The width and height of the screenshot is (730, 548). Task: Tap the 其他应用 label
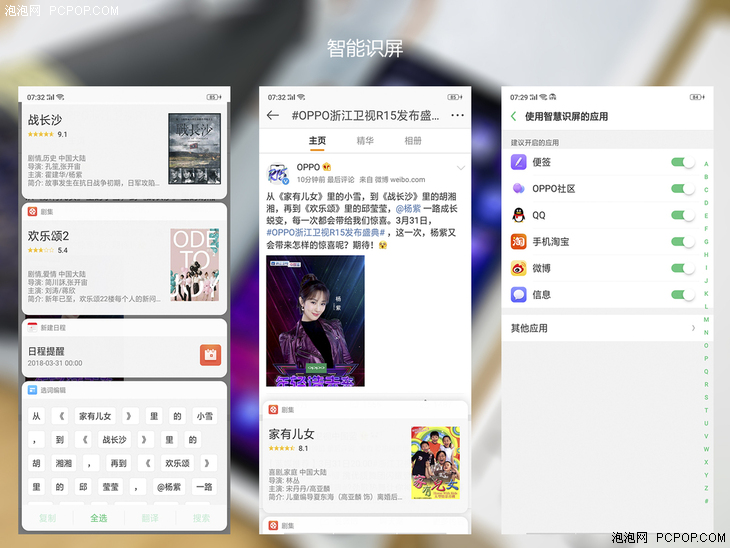point(529,328)
